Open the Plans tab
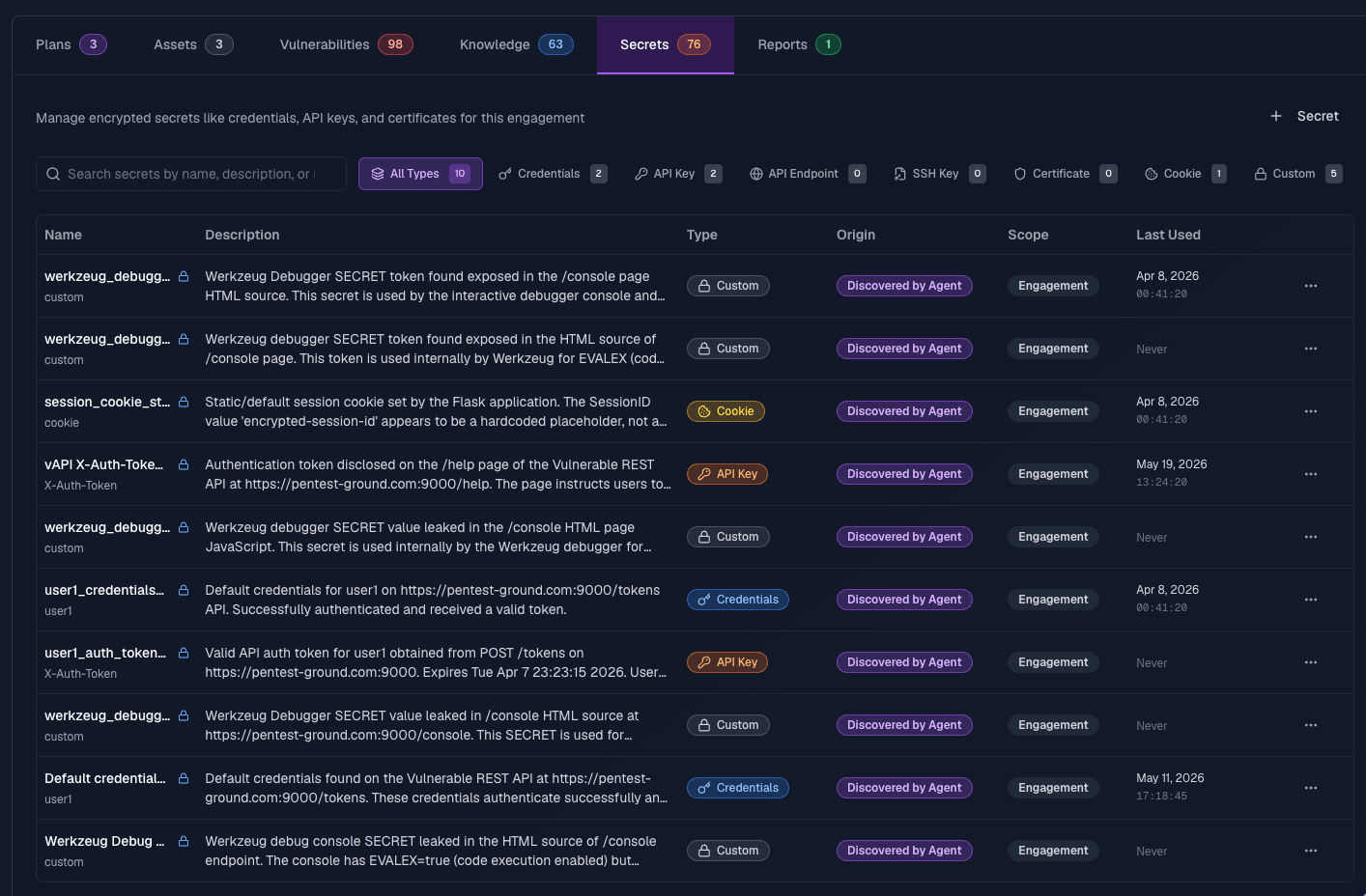The height and width of the screenshot is (896, 1366). (x=71, y=44)
